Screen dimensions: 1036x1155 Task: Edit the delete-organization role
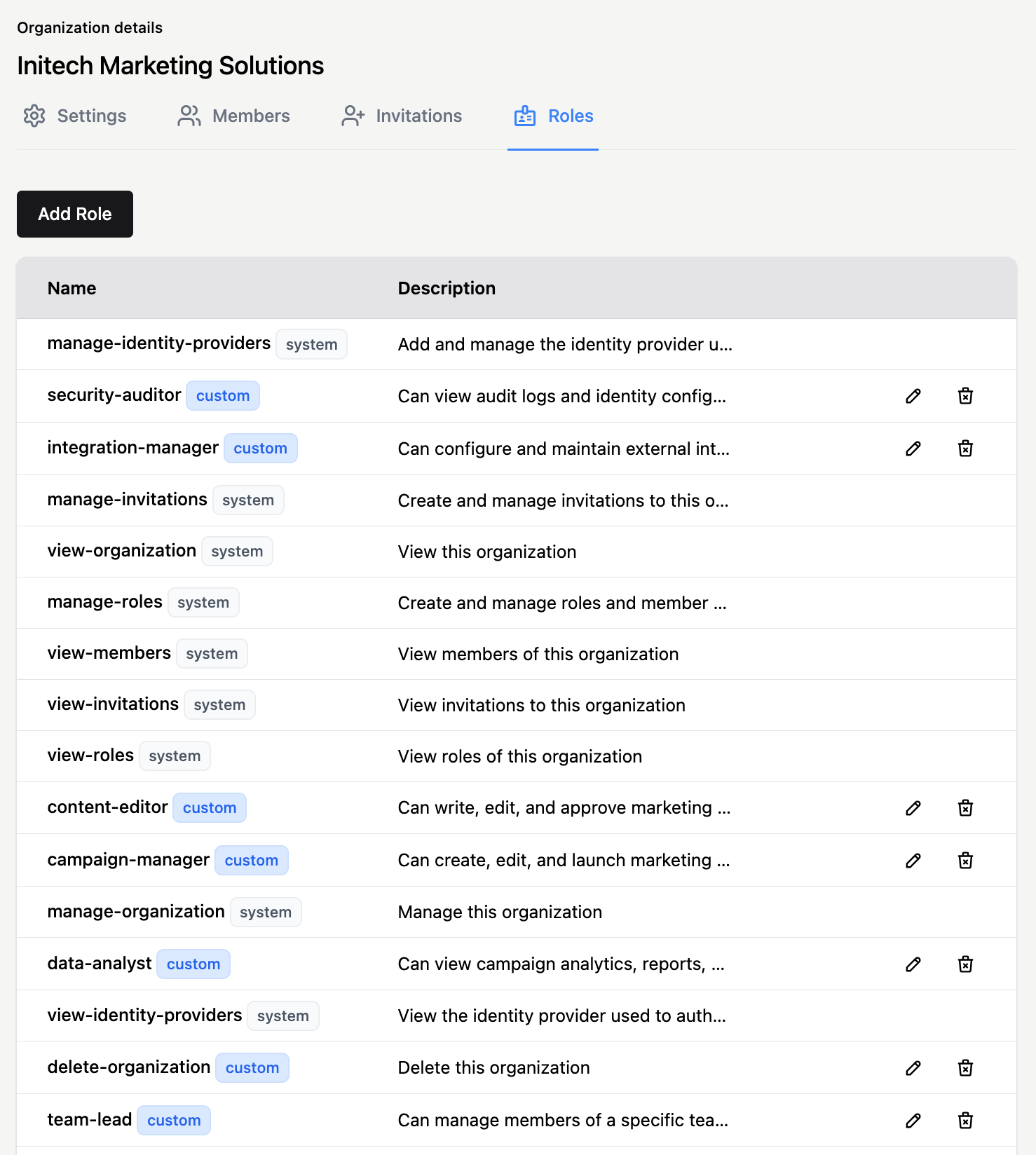913,1068
